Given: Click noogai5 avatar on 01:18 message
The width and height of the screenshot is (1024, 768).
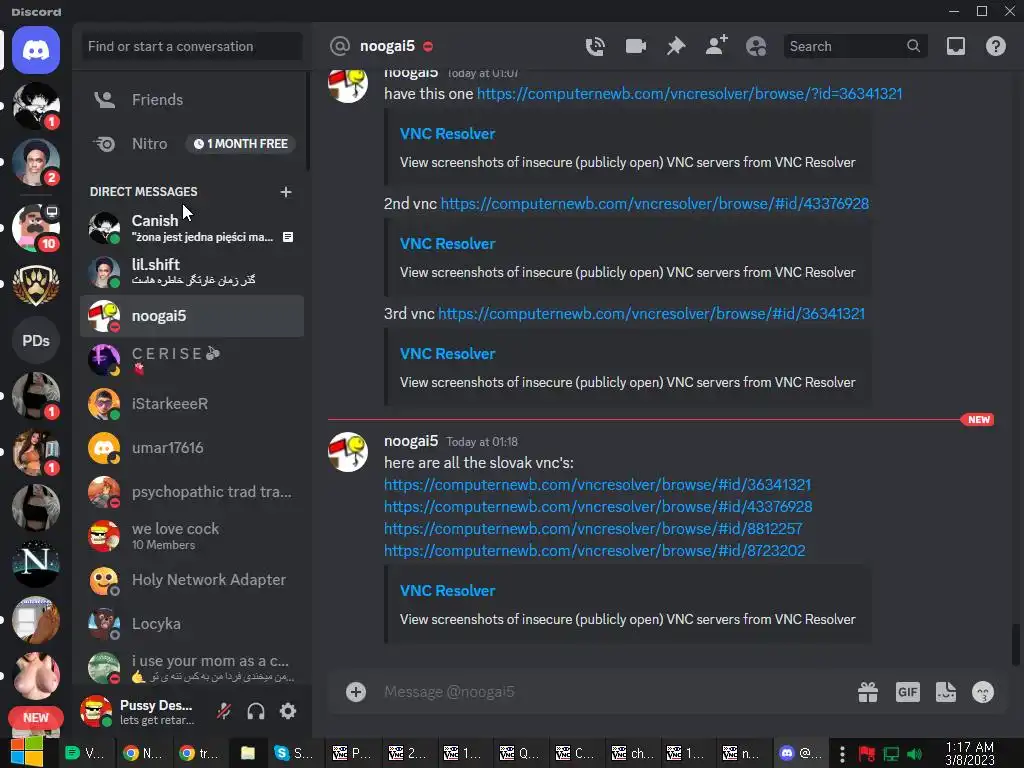Looking at the screenshot, I should tap(347, 451).
